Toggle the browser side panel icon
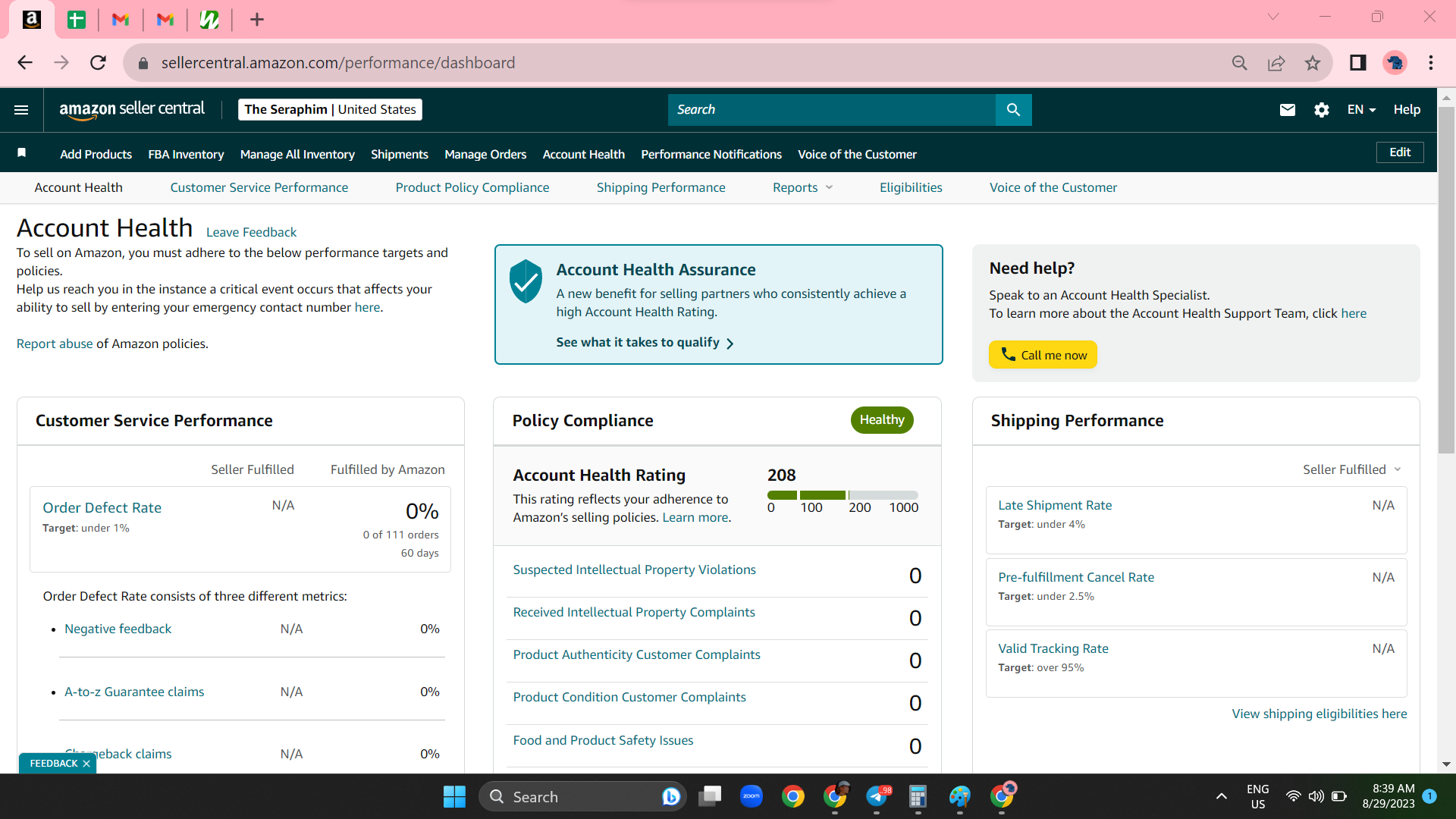 1358,63
